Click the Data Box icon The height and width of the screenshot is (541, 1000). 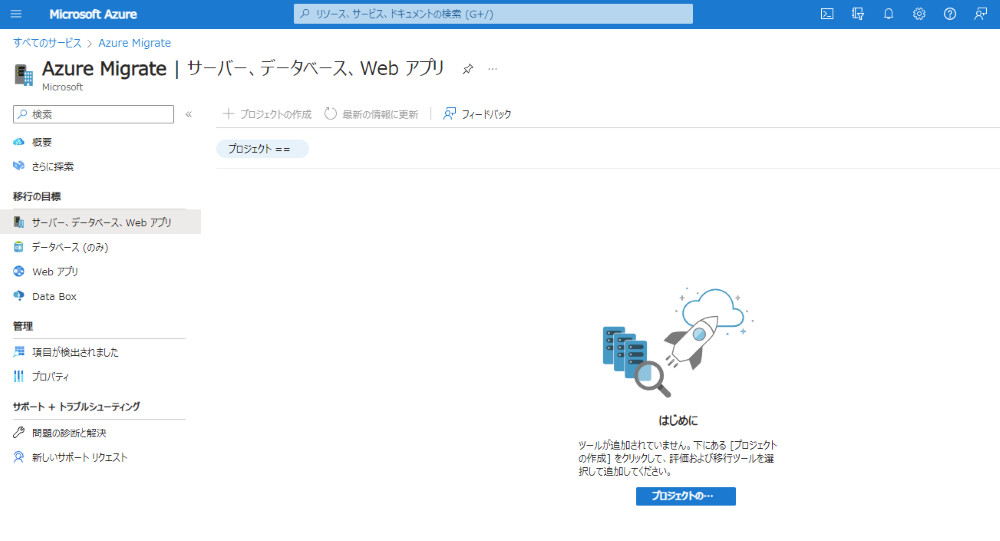click(x=19, y=296)
